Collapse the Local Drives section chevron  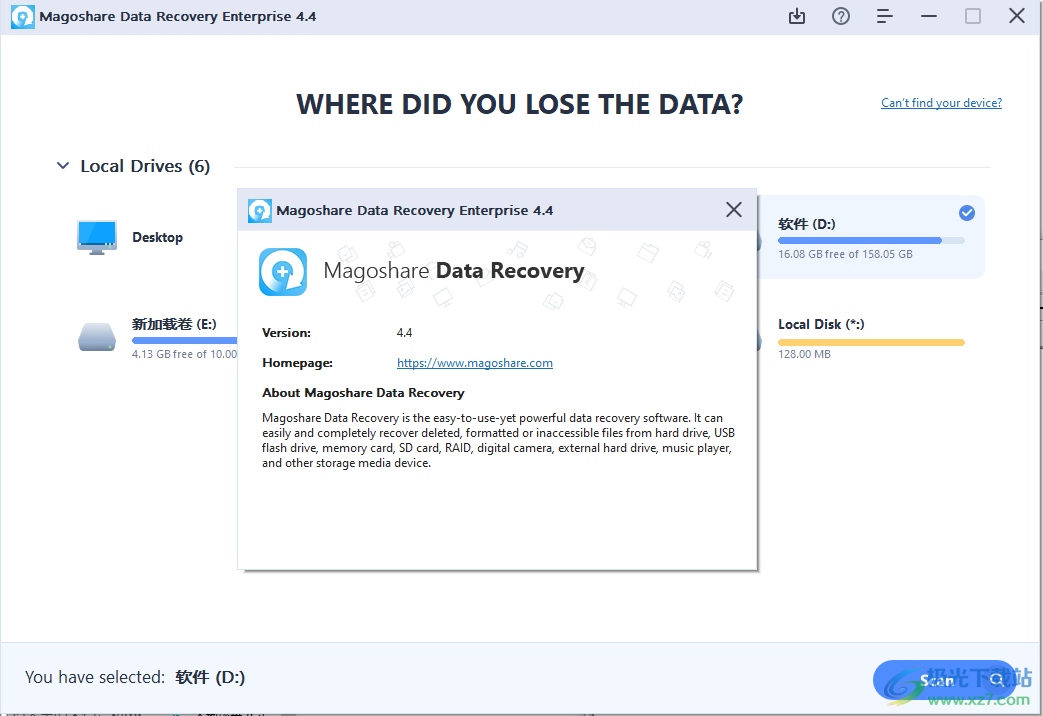[63, 166]
